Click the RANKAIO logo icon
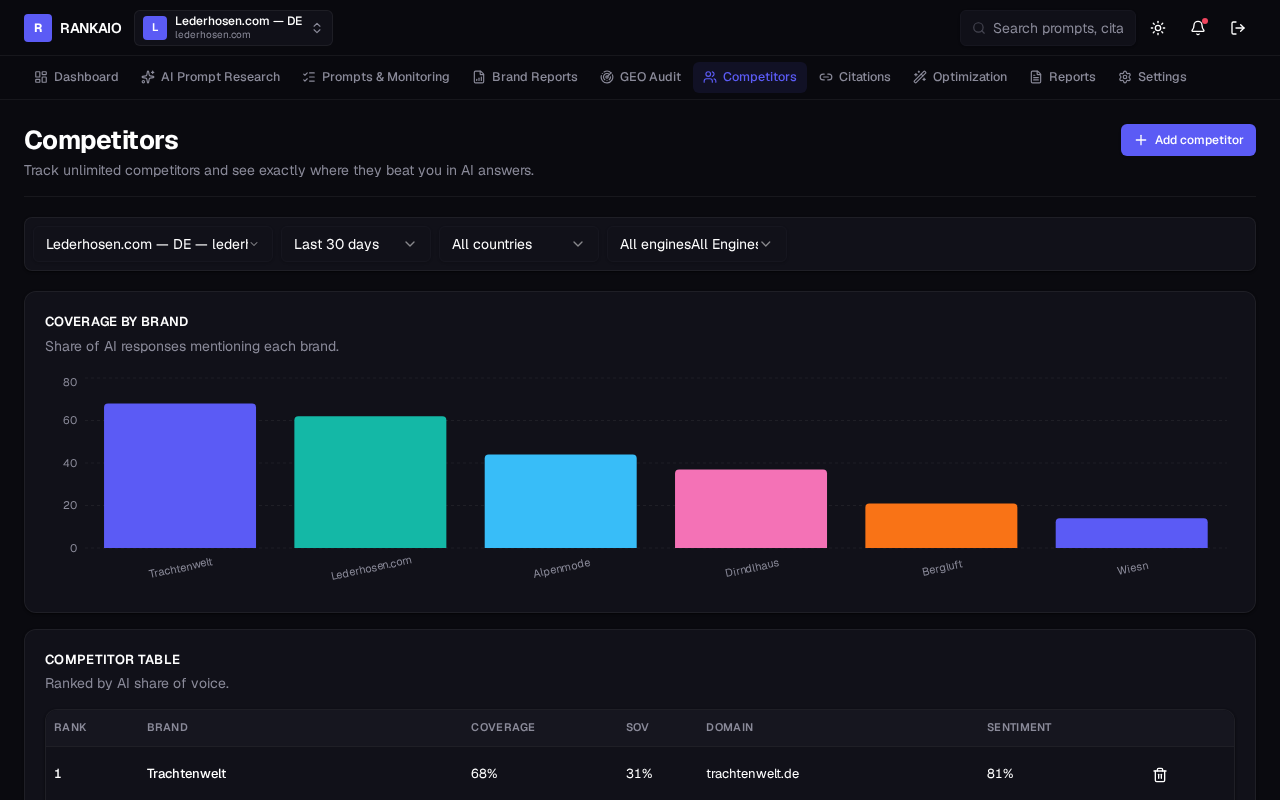 coord(38,28)
